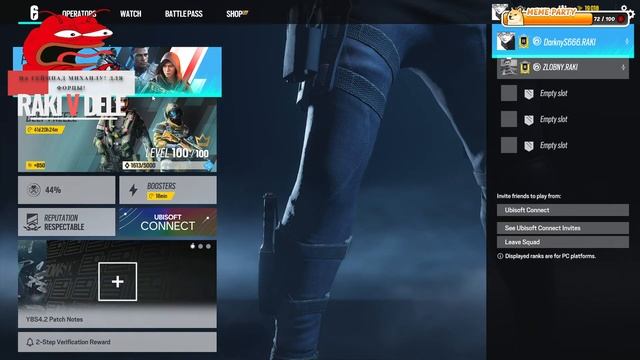Click ZLOBNY.RAKI player avatar
This screenshot has width=640, height=360.
tap(509, 67)
